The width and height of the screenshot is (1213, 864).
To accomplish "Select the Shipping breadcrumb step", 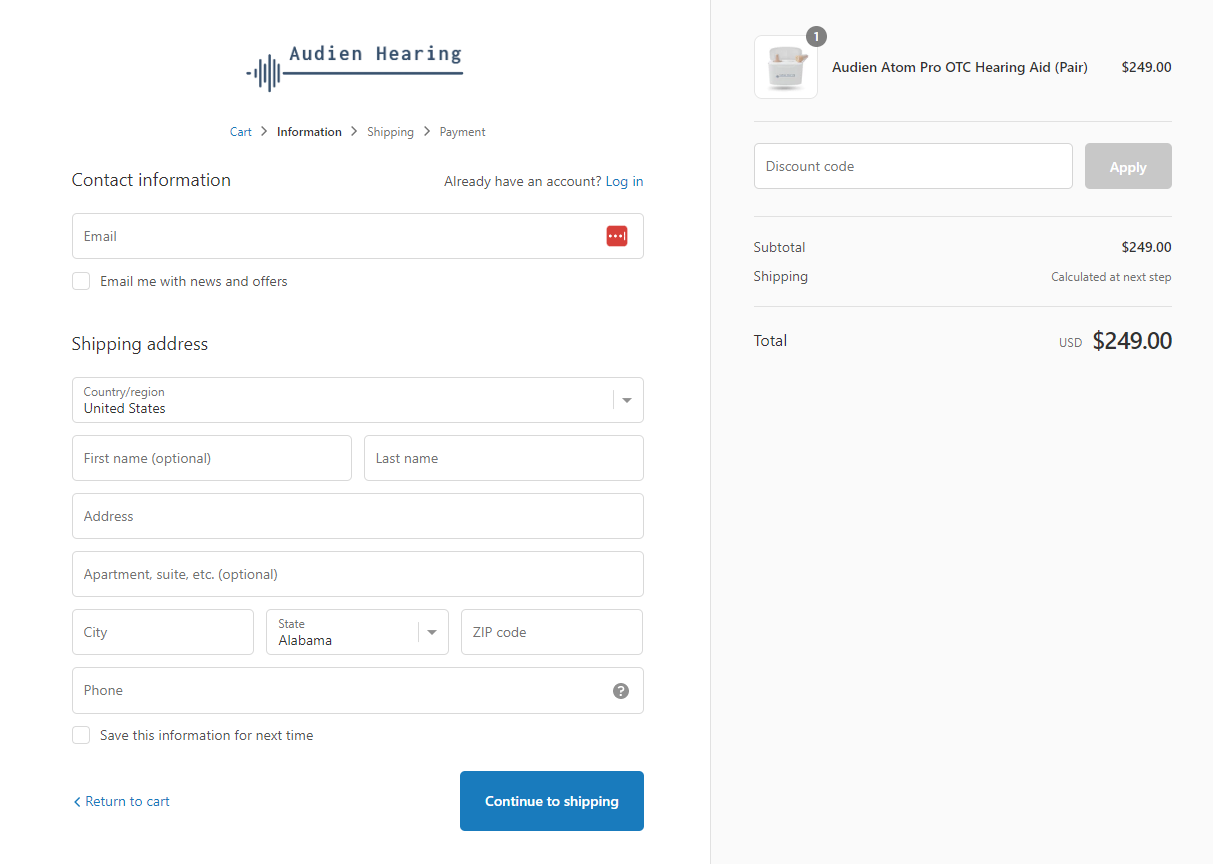I will (x=390, y=132).
